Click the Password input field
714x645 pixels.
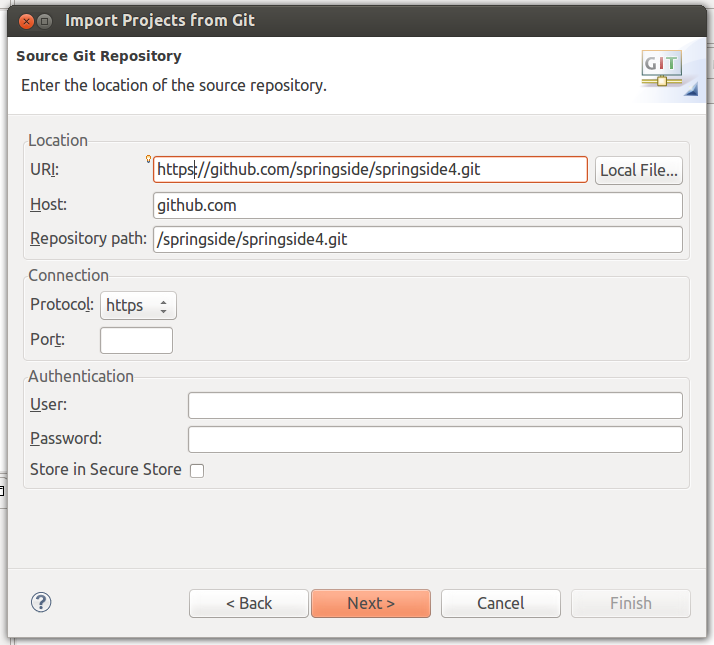(x=435, y=439)
